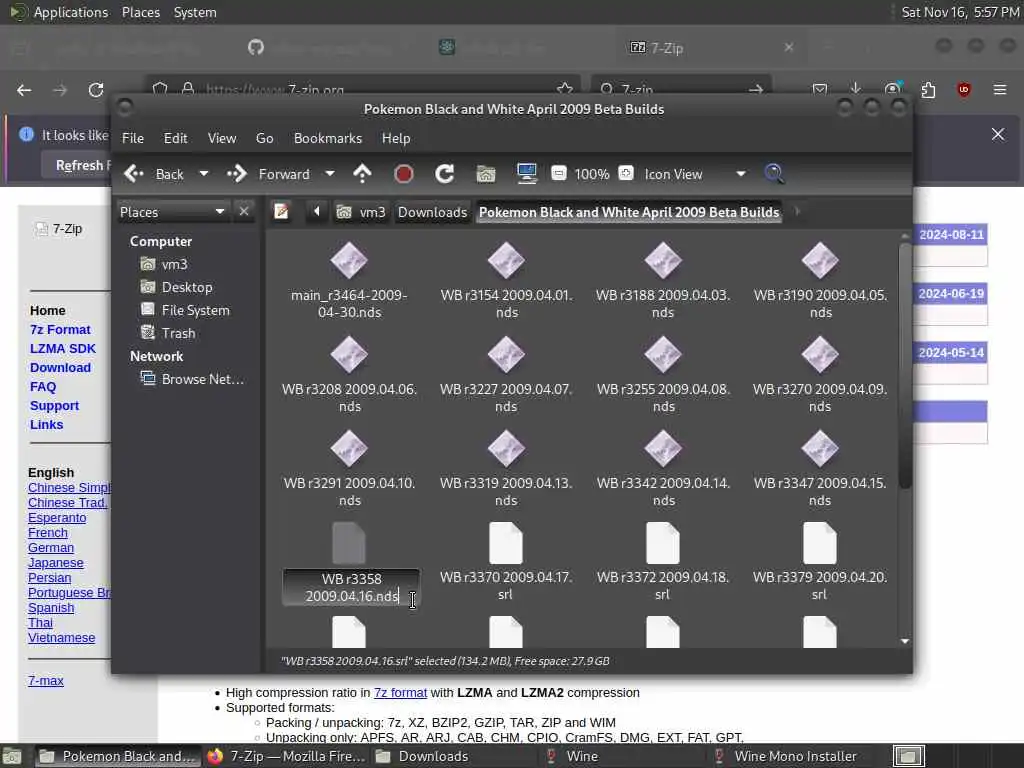Click the Esperanto language link

click(57, 517)
